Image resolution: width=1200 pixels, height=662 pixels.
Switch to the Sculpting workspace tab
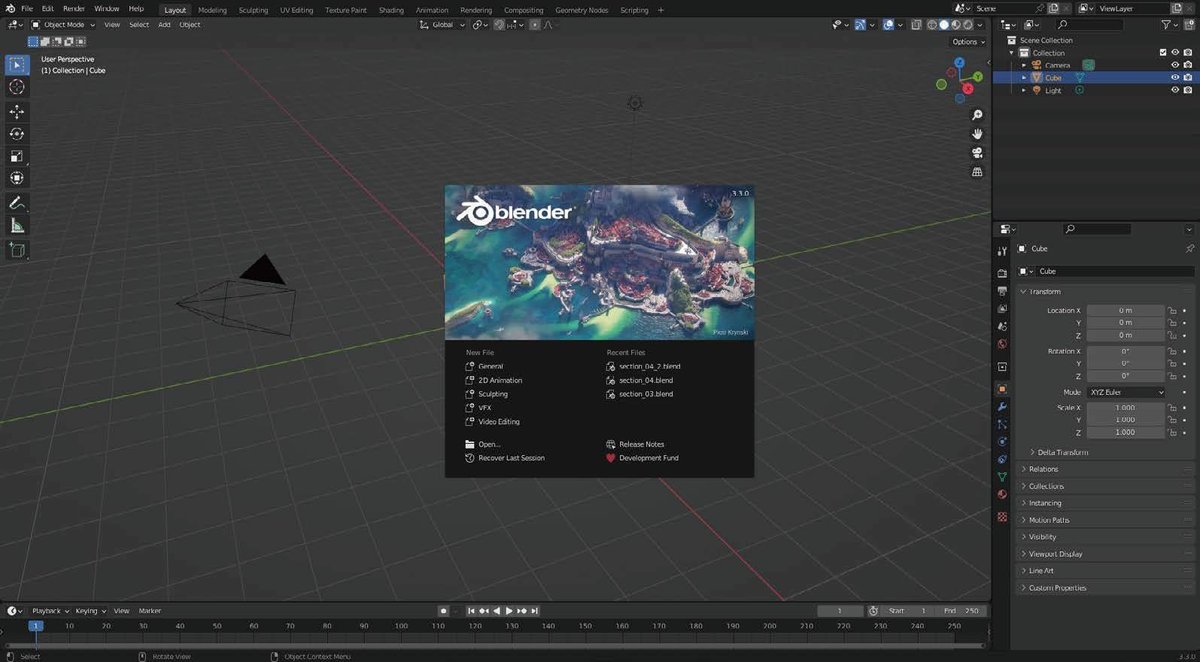click(x=252, y=9)
